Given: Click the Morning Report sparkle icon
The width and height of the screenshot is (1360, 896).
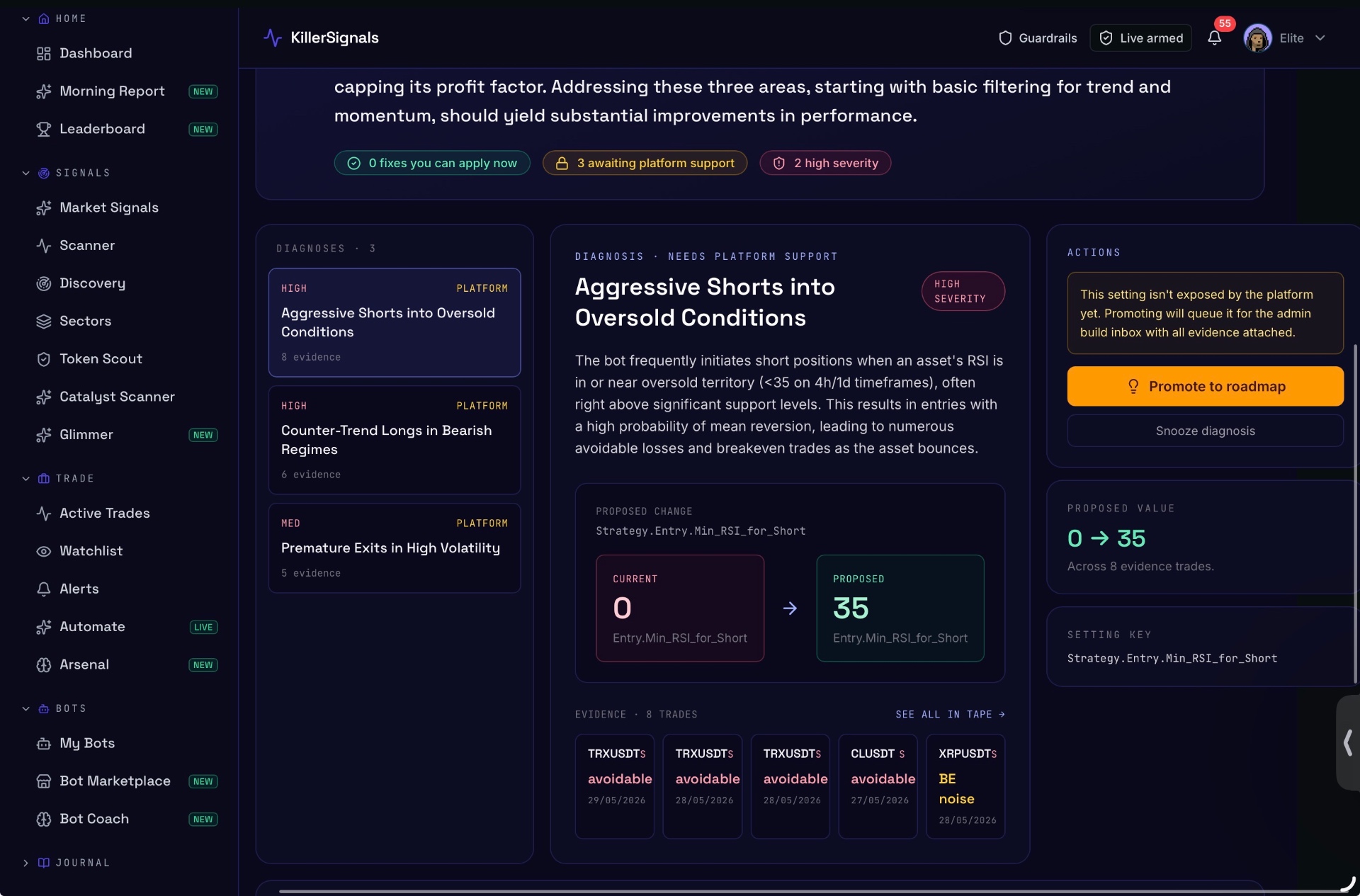Looking at the screenshot, I should [44, 91].
